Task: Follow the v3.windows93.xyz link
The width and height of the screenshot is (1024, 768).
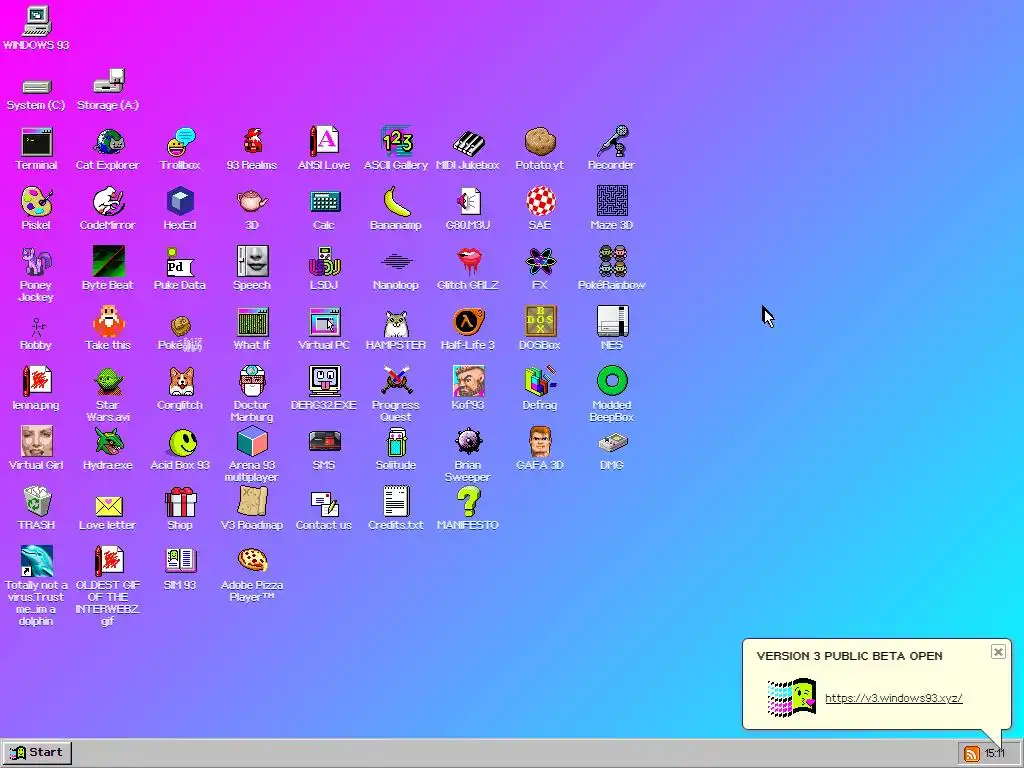Action: click(893, 698)
